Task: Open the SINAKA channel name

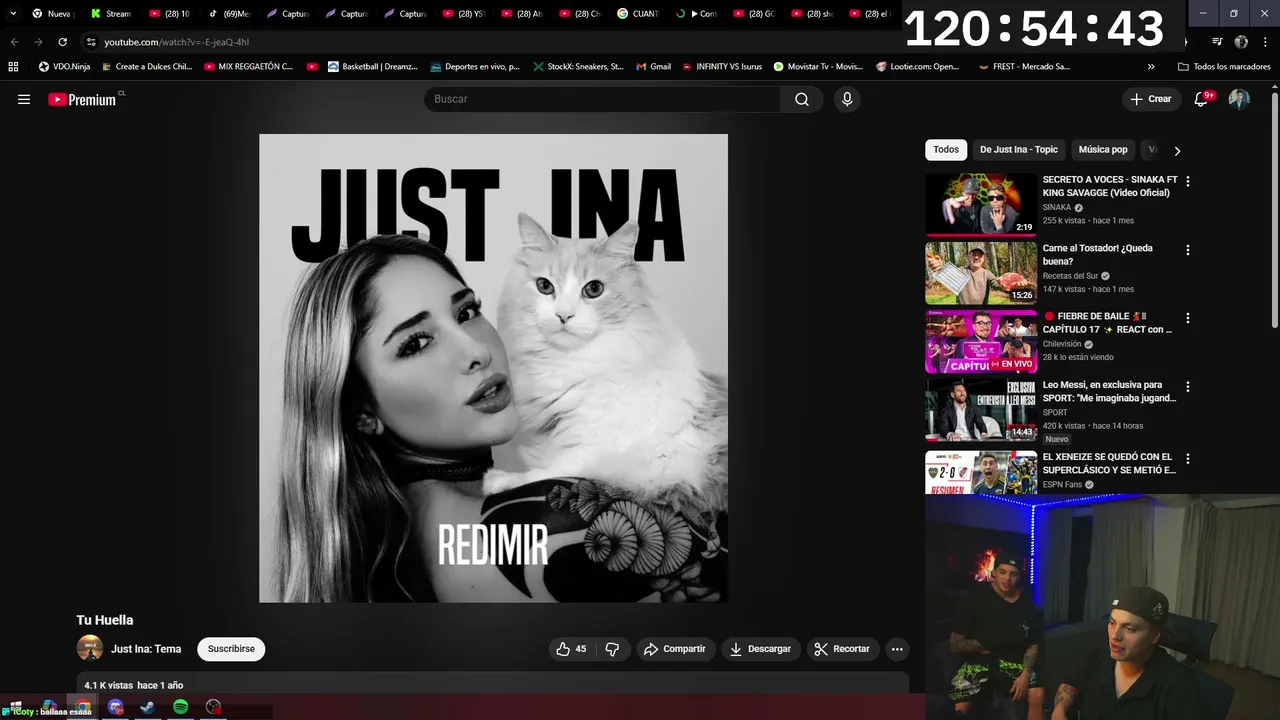Action: coord(1057,208)
